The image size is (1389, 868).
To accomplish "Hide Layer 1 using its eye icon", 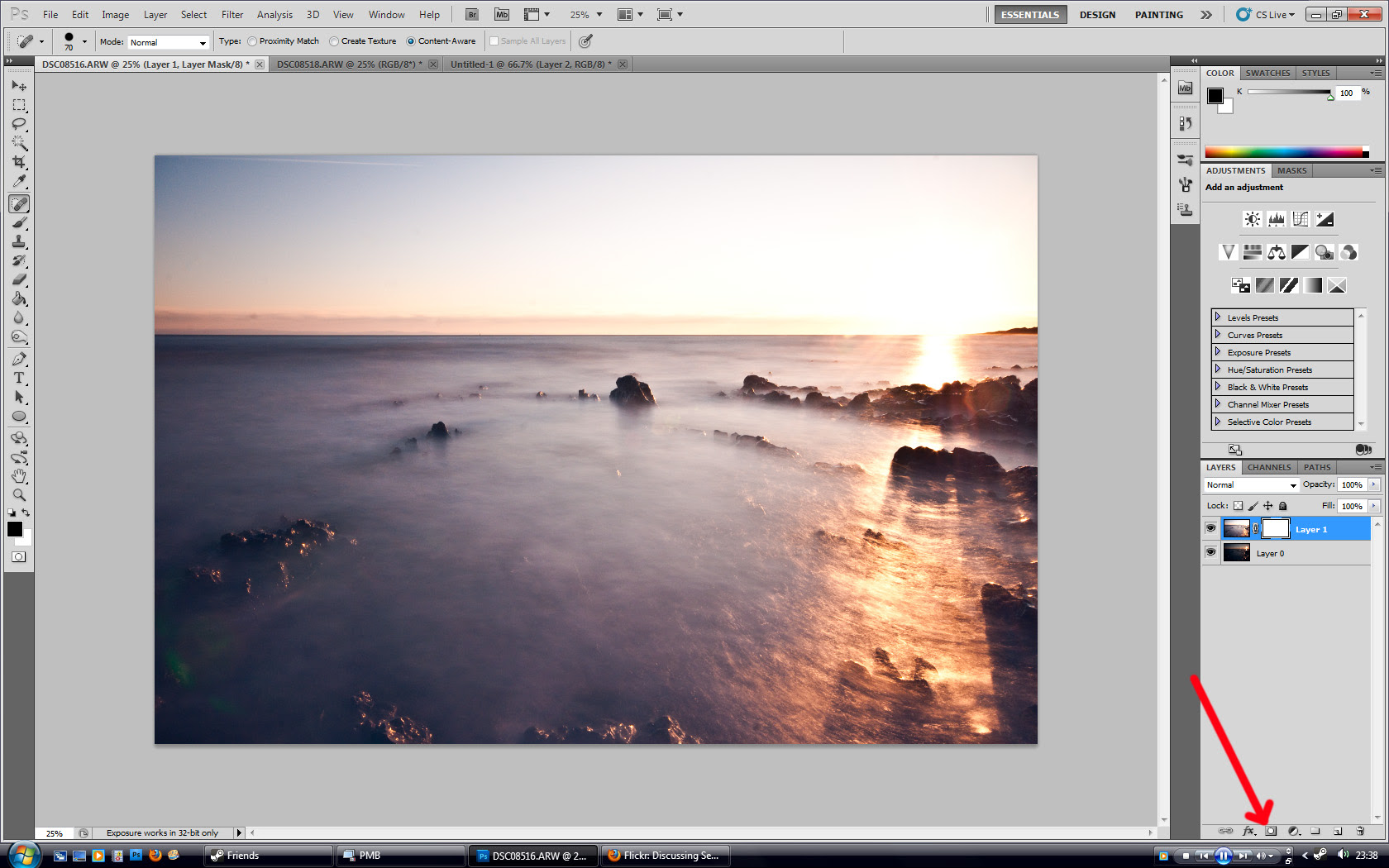I will tap(1211, 528).
